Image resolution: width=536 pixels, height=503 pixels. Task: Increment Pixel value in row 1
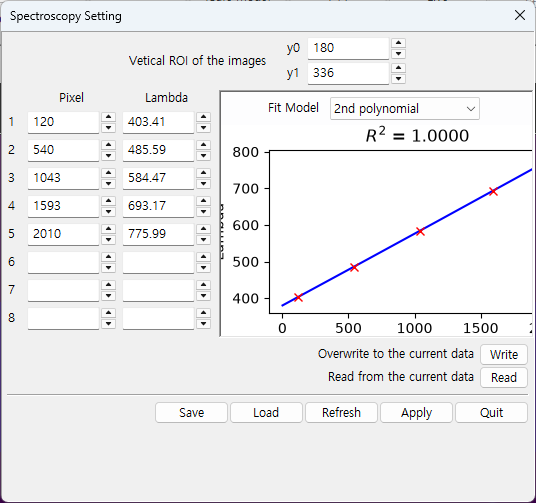(x=108, y=117)
